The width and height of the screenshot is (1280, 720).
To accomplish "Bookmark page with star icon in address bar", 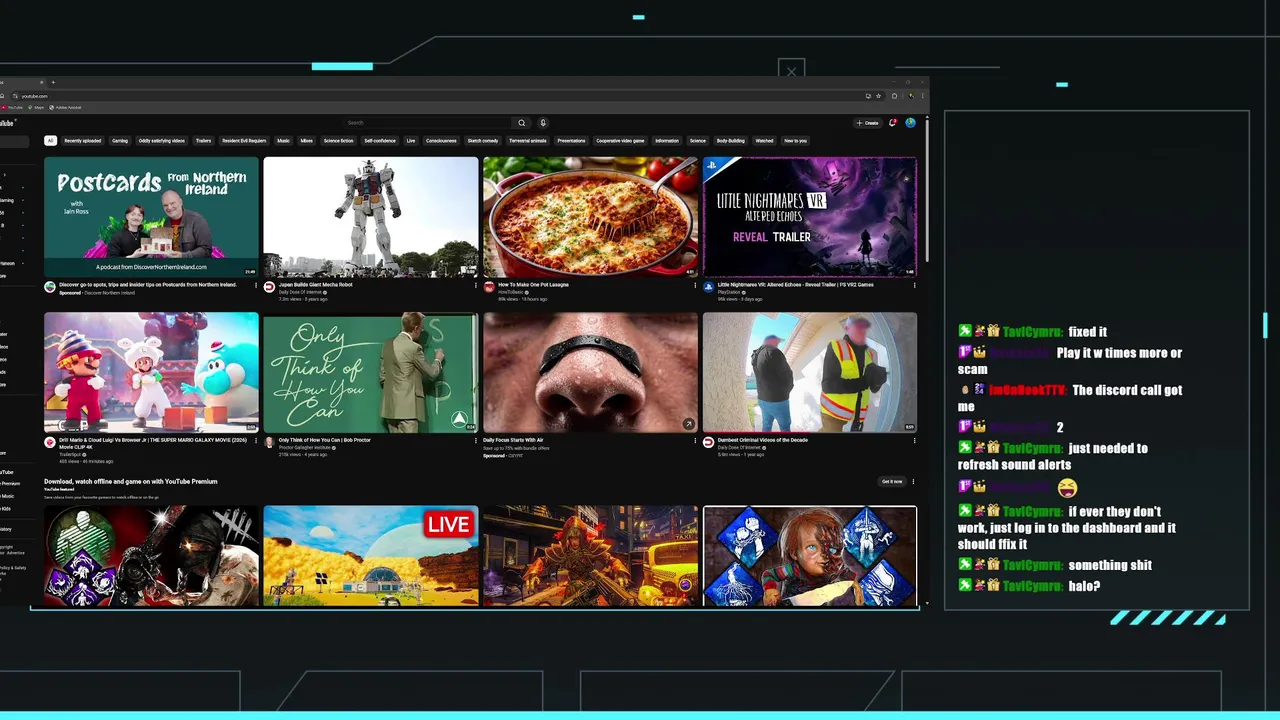I will 878,96.
